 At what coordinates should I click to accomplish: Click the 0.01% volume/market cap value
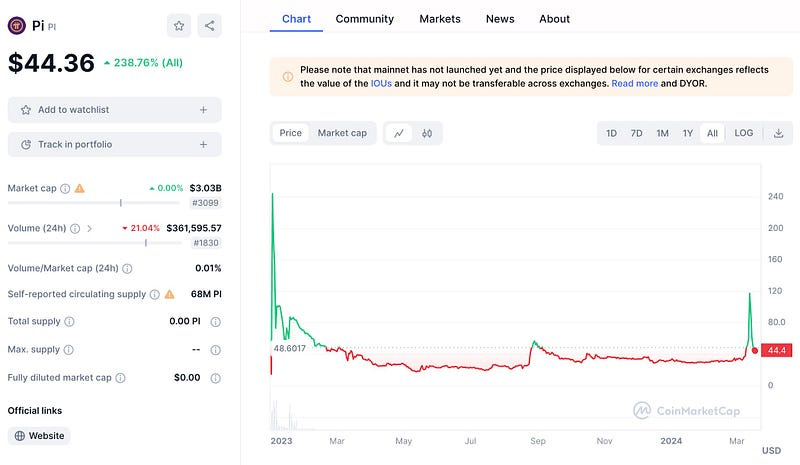(x=208, y=268)
